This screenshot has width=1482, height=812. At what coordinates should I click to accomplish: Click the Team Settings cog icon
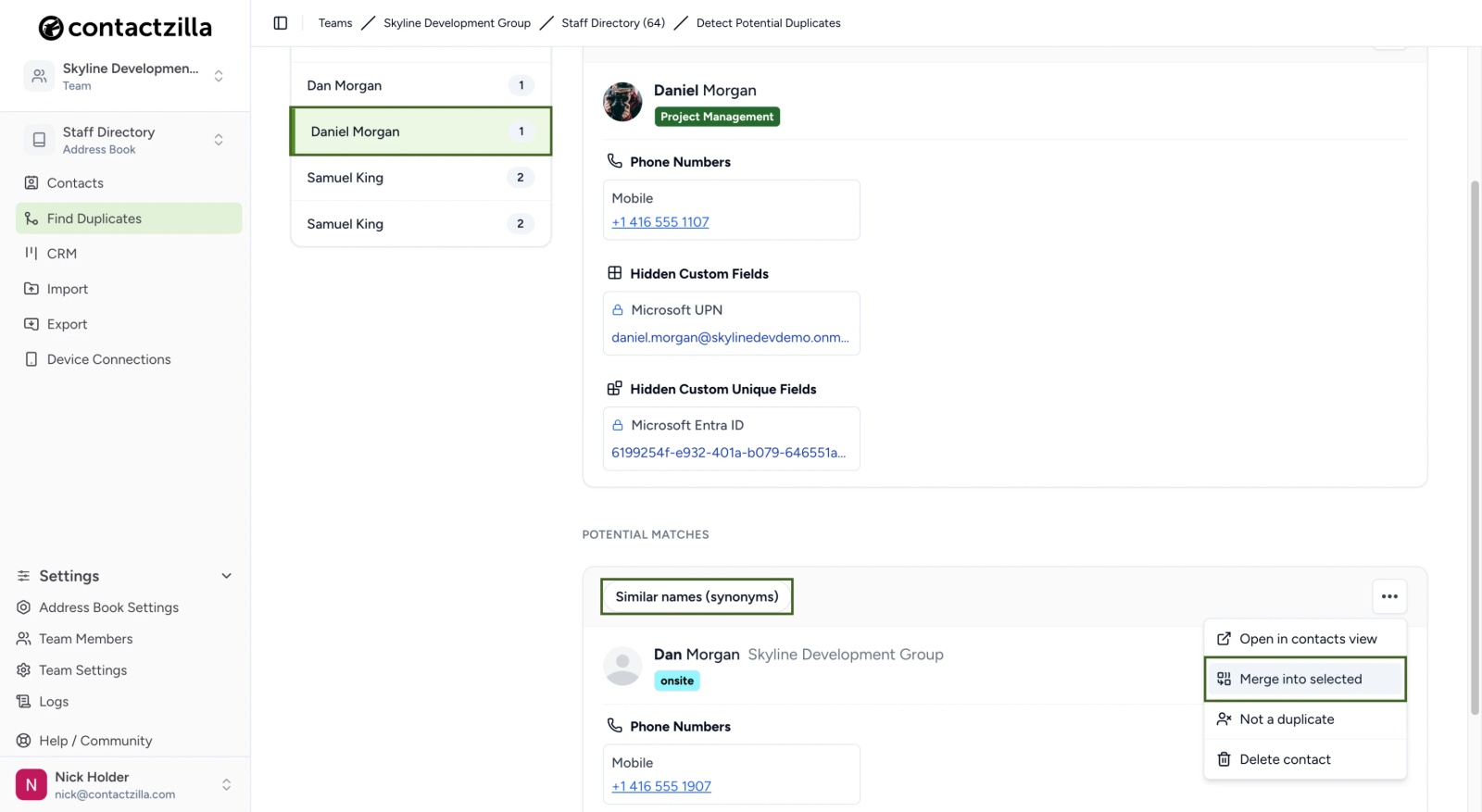(24, 670)
